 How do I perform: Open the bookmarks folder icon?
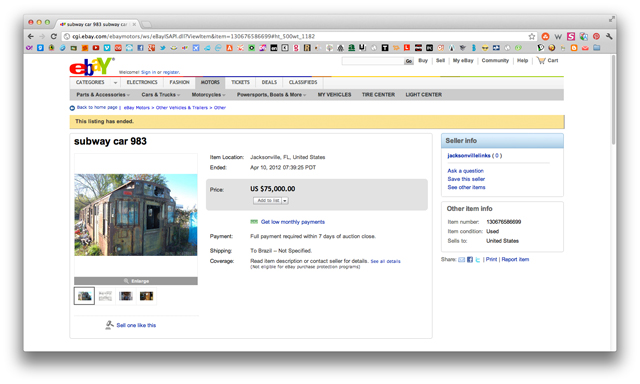click(x=596, y=48)
